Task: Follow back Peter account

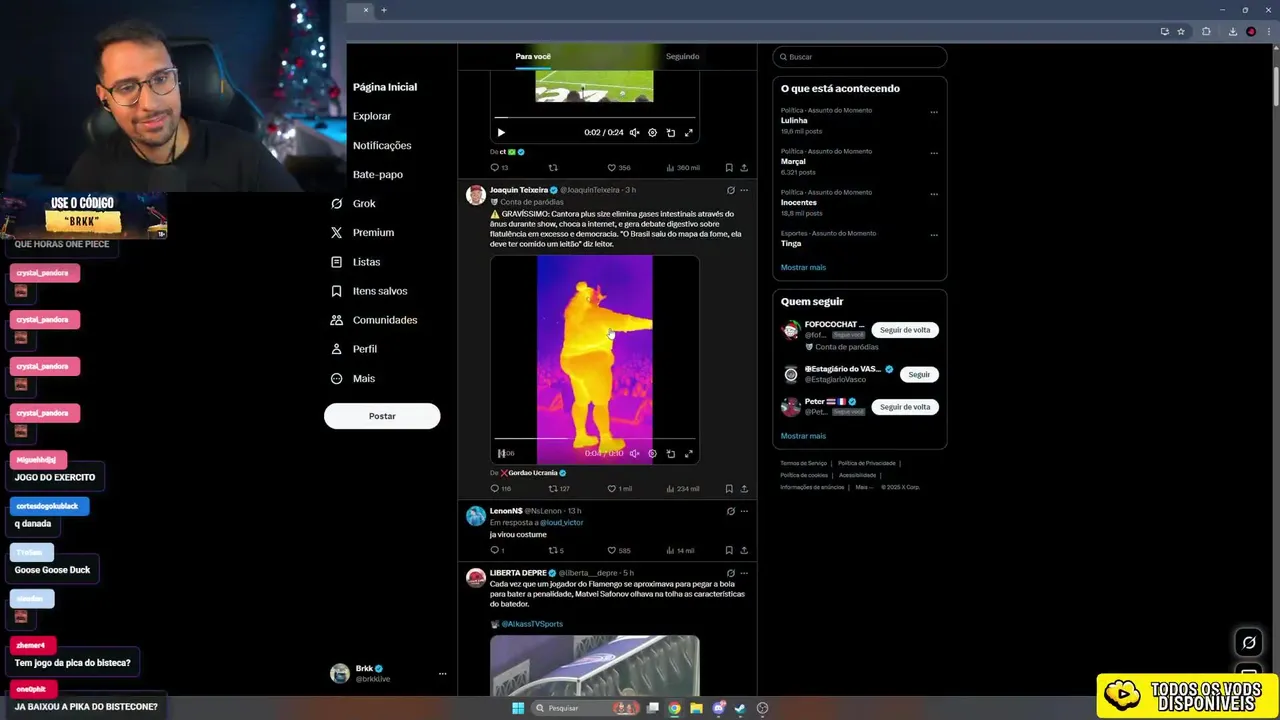Action: [905, 407]
